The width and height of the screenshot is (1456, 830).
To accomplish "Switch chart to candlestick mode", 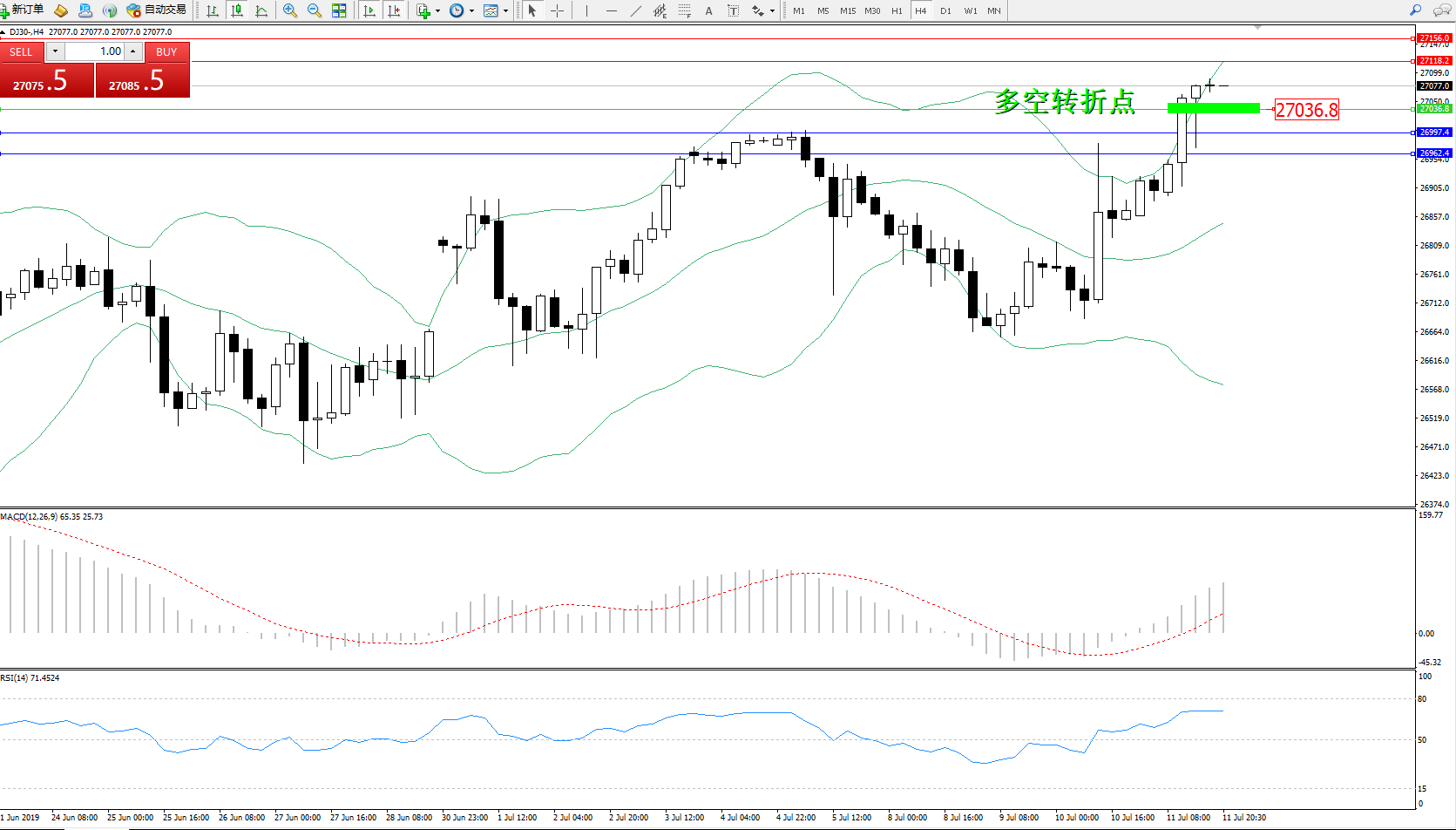I will [236, 10].
